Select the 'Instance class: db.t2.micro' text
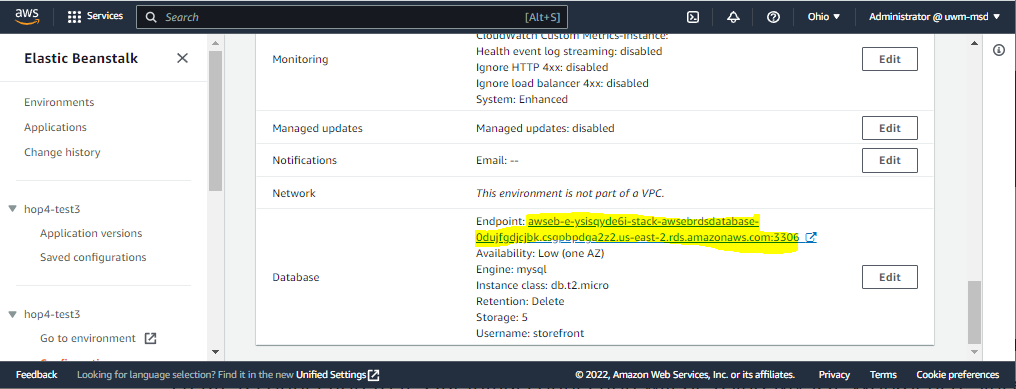 pyautogui.click(x=542, y=285)
